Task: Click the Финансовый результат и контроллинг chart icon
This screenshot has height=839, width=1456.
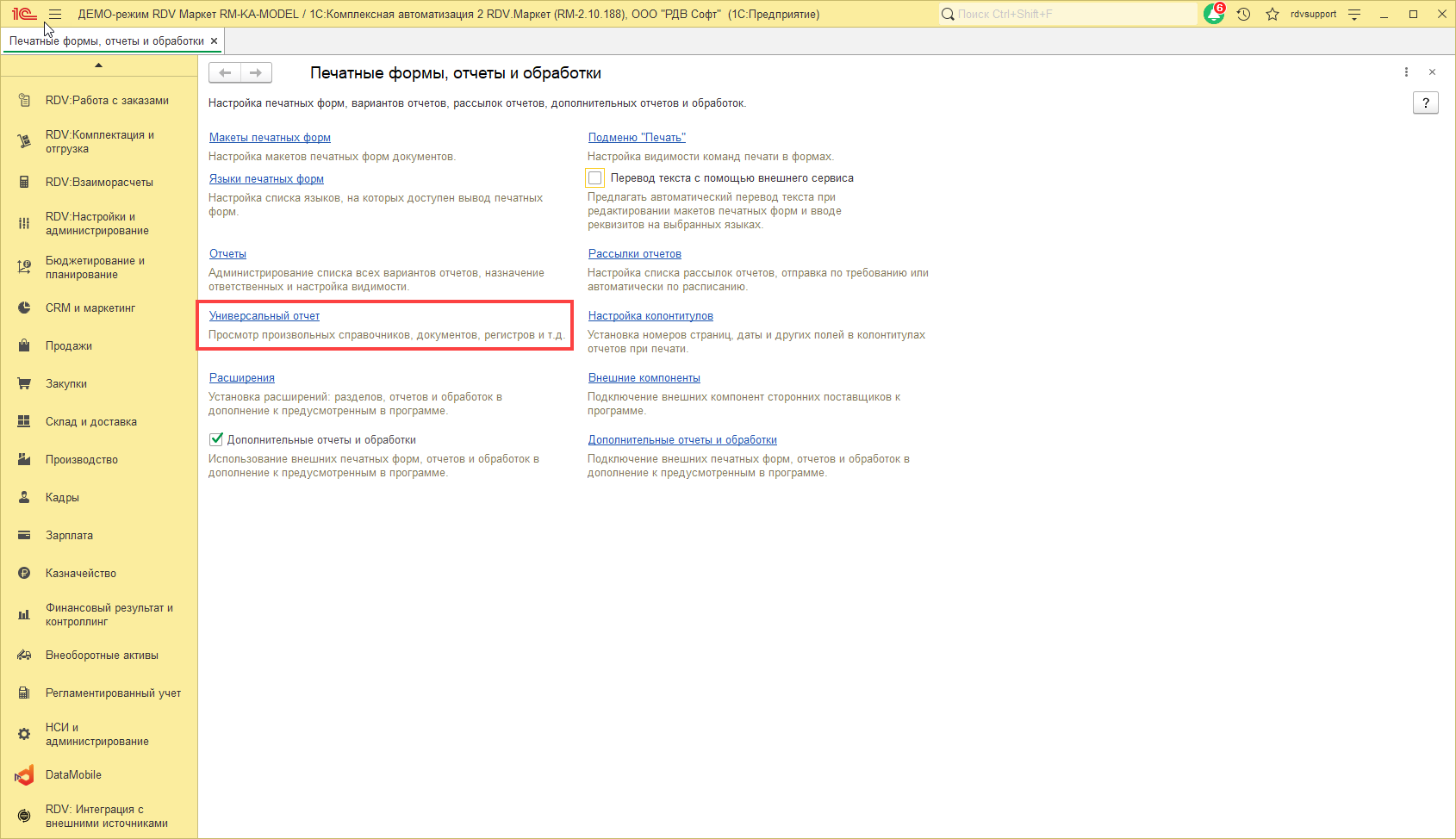Action: [24, 615]
